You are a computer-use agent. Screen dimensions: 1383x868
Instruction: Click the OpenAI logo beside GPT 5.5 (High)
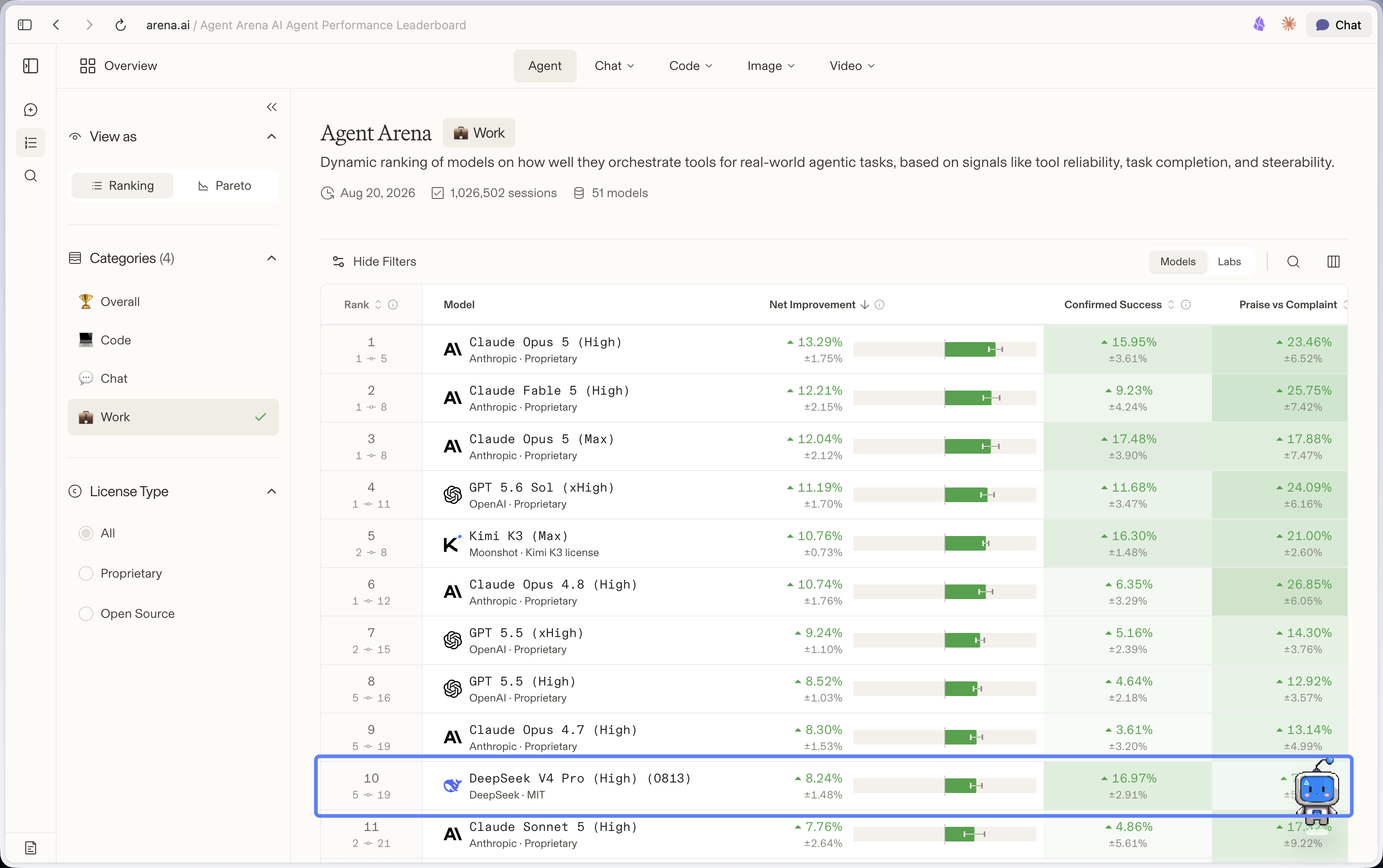(x=452, y=689)
